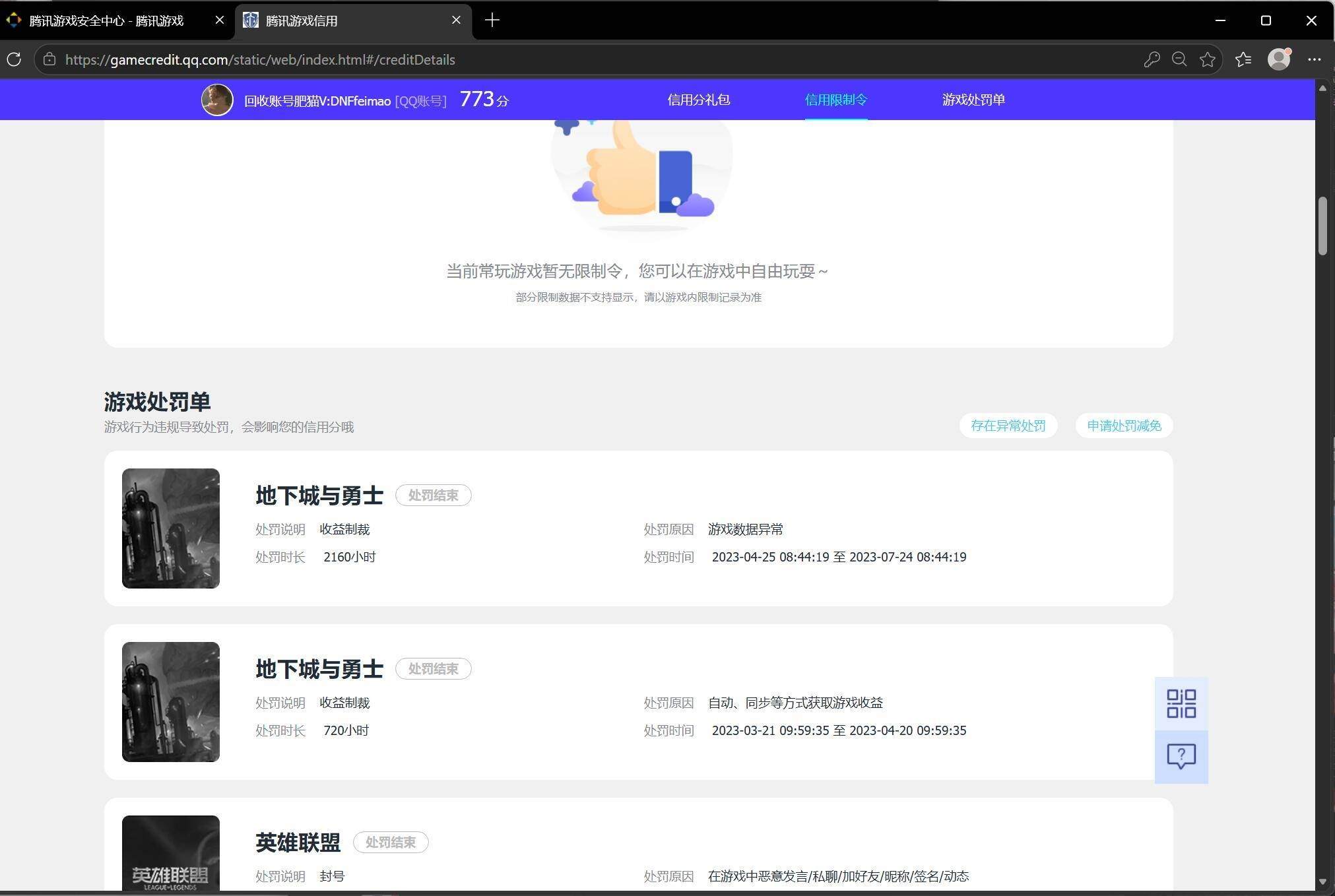Click the page scrollbar thumb
Viewport: 1335px width, 896px height.
(x=1322, y=226)
